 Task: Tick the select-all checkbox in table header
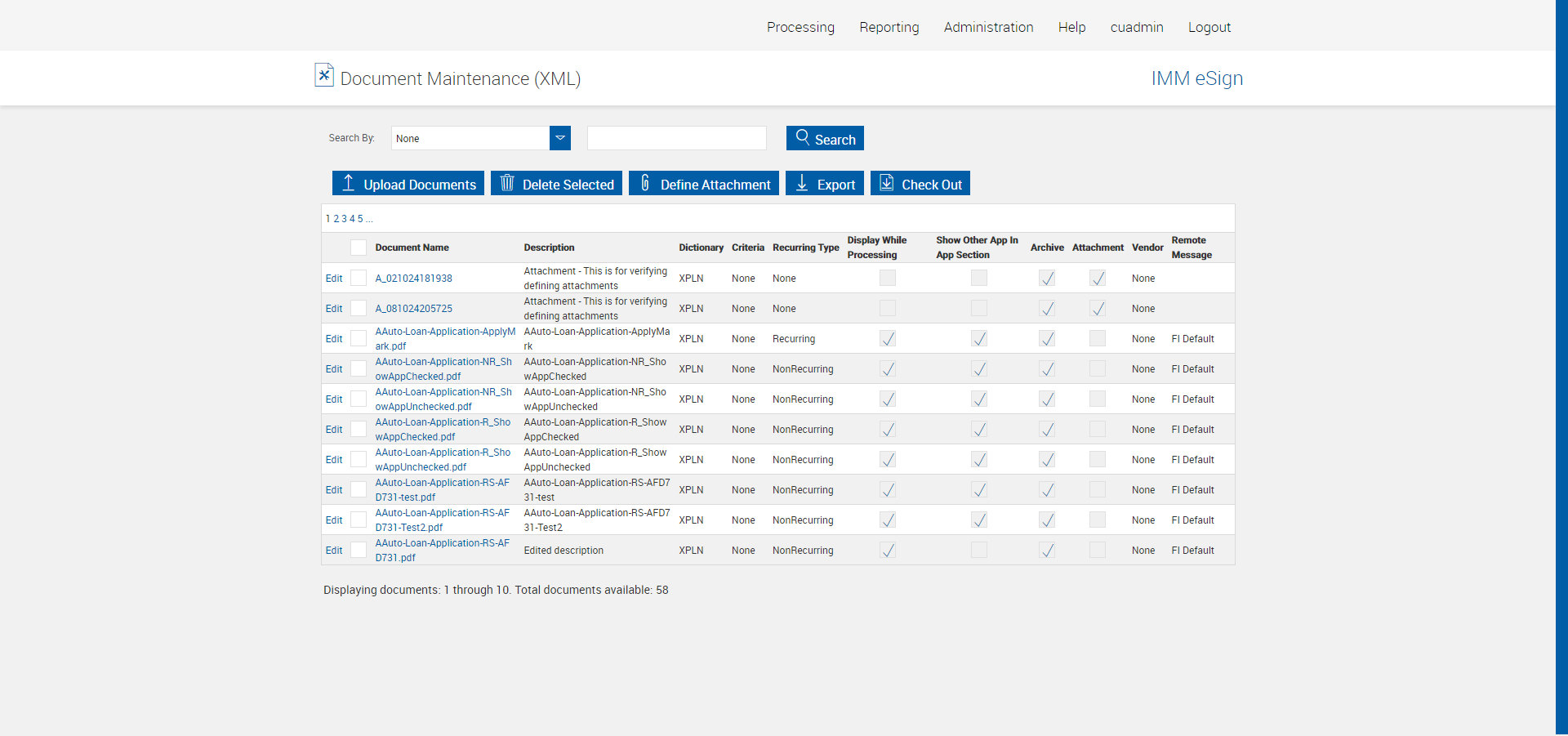point(359,248)
